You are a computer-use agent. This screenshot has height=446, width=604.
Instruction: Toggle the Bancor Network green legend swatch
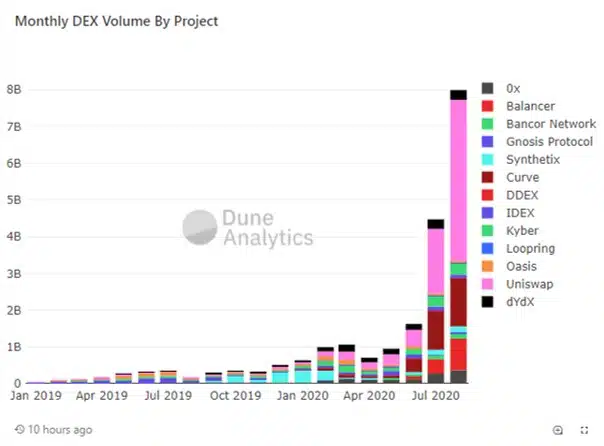487,124
